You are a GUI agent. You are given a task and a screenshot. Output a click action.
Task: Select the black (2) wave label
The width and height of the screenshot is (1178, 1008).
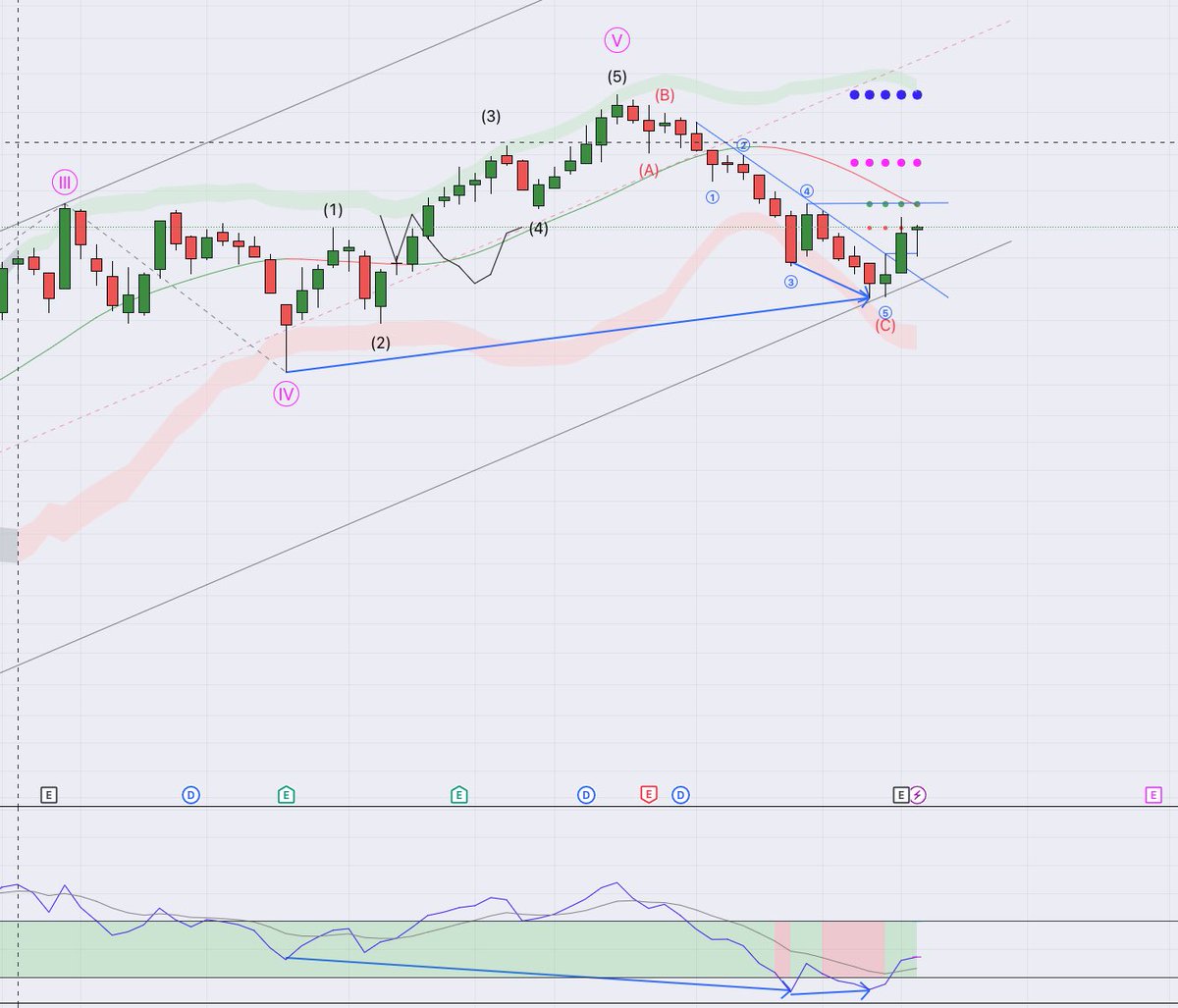tap(381, 343)
